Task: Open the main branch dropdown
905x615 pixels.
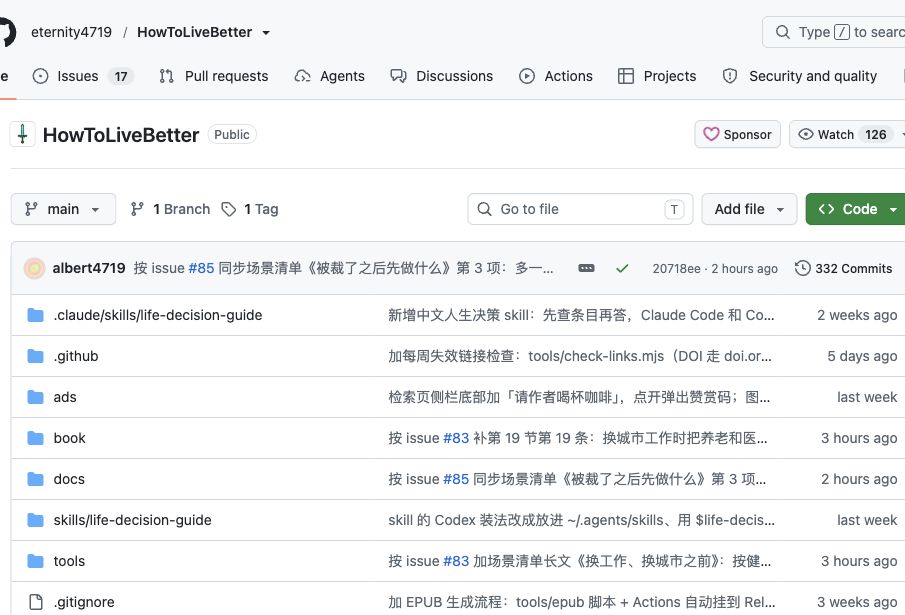Action: [x=63, y=209]
